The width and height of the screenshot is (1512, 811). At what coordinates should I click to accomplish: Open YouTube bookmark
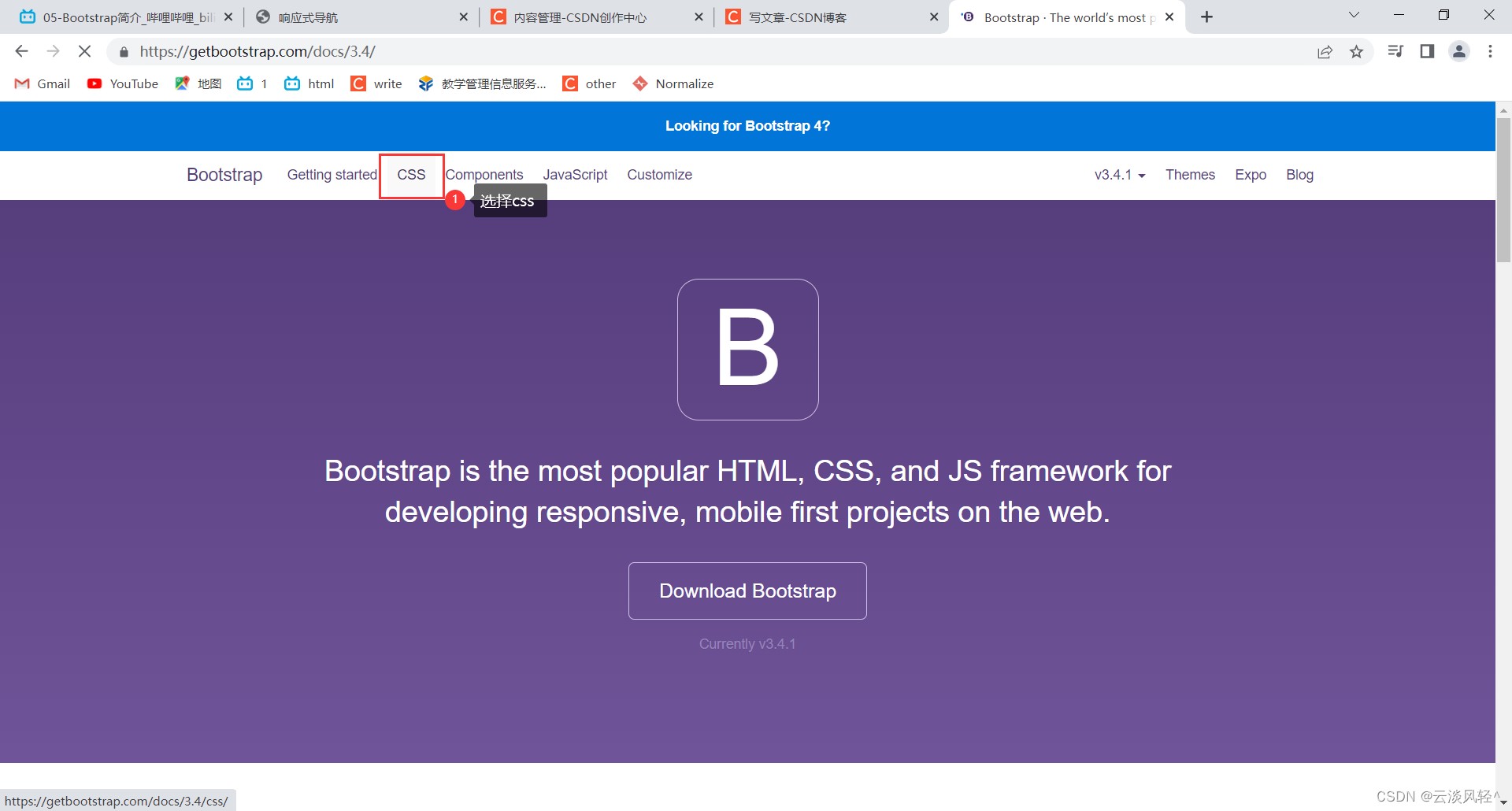coord(122,83)
